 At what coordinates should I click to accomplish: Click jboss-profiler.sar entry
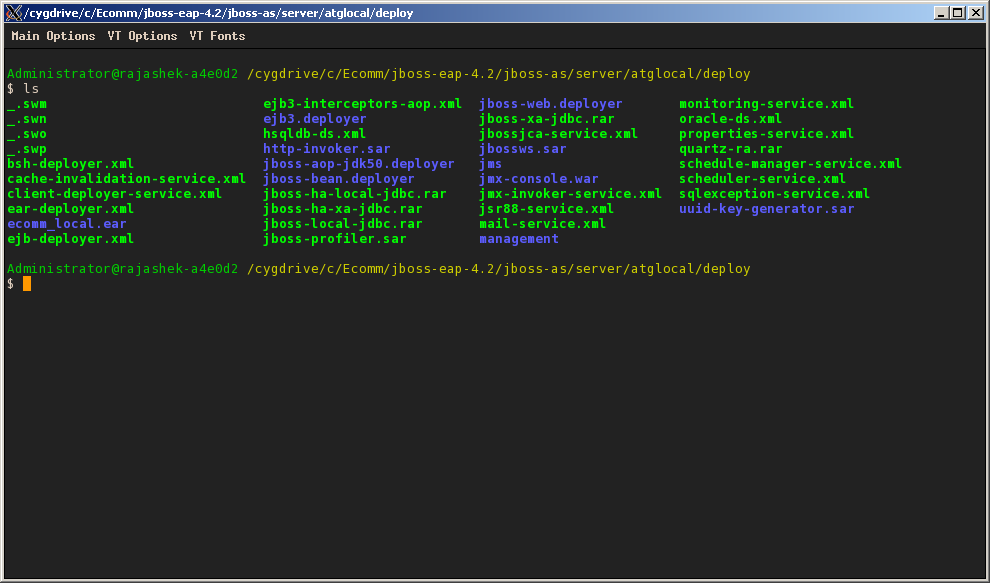pyautogui.click(x=335, y=239)
